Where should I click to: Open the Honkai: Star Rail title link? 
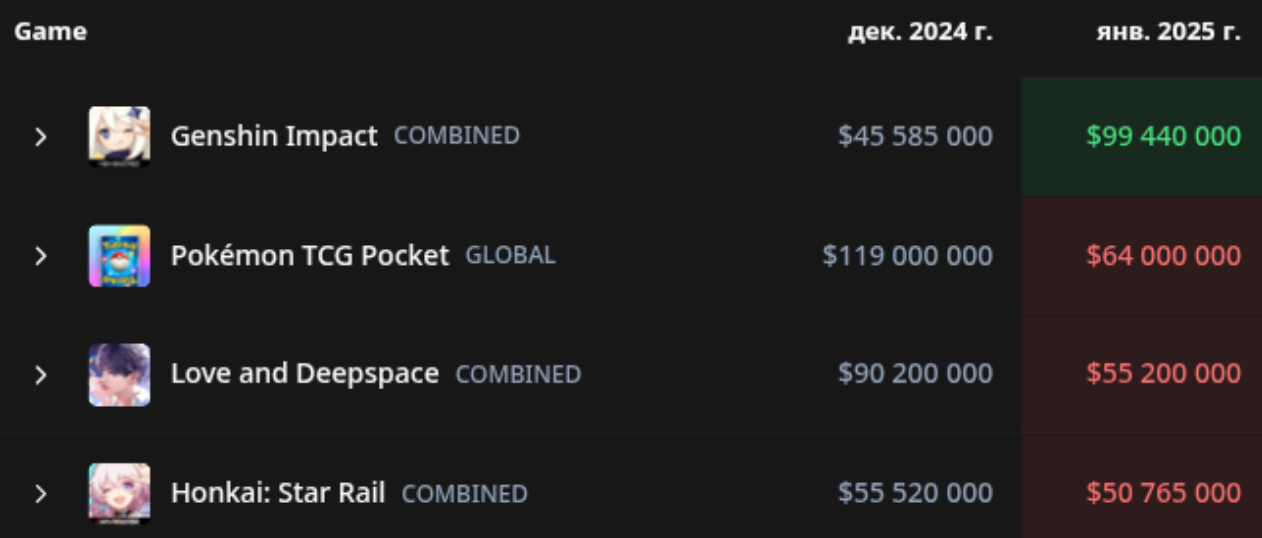coord(278,493)
